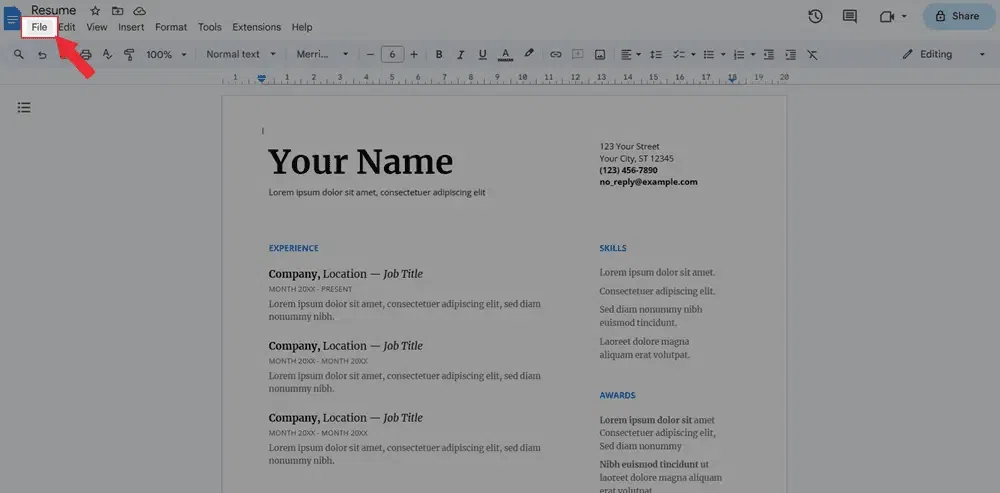Click the Google Docs home logo

click(x=12, y=18)
